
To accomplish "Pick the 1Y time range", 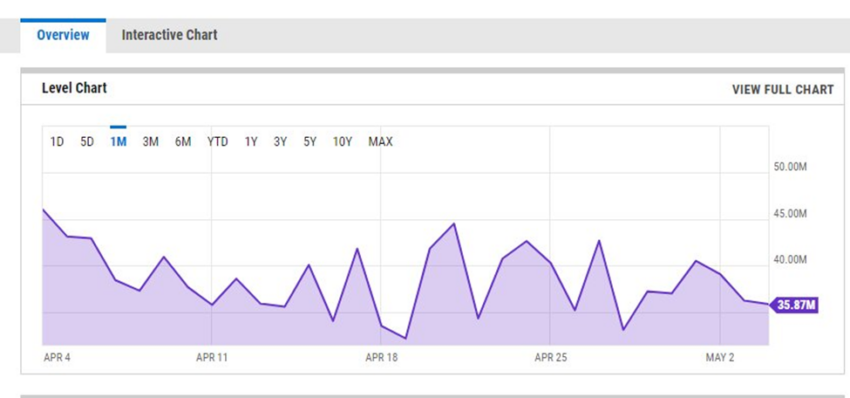I will [250, 142].
